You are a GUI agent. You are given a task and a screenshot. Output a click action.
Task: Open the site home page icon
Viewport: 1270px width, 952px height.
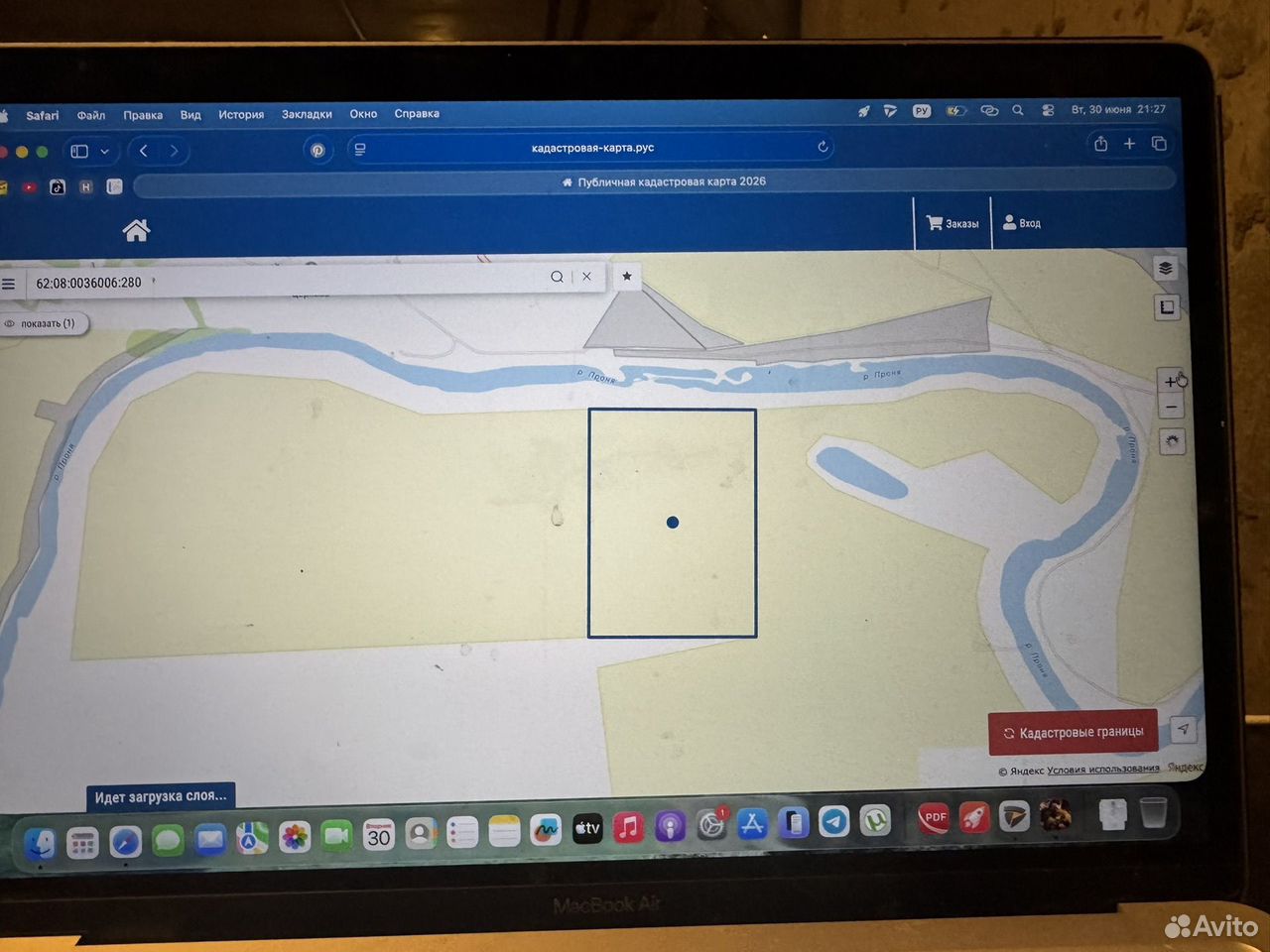pyautogui.click(x=136, y=230)
